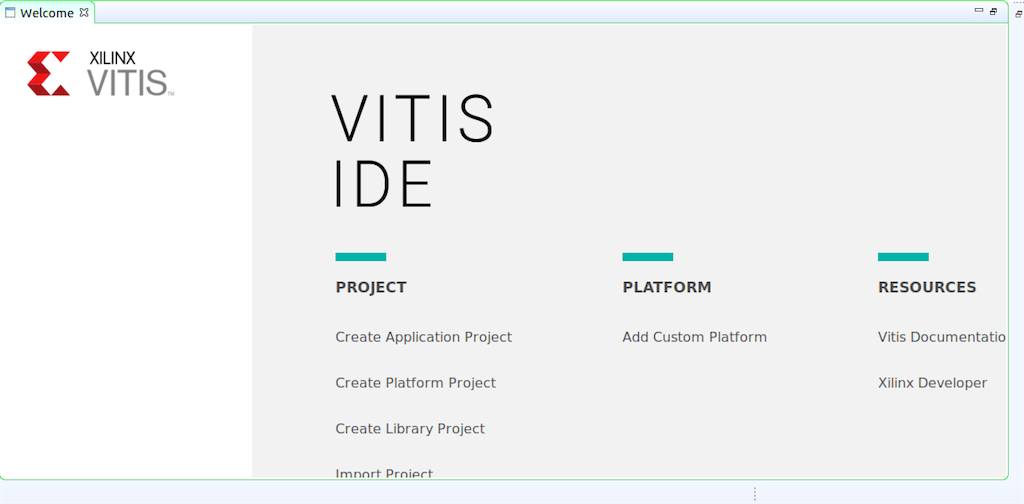Click the RESOURCES section heading
The image size is (1024, 504).
pos(927,287)
